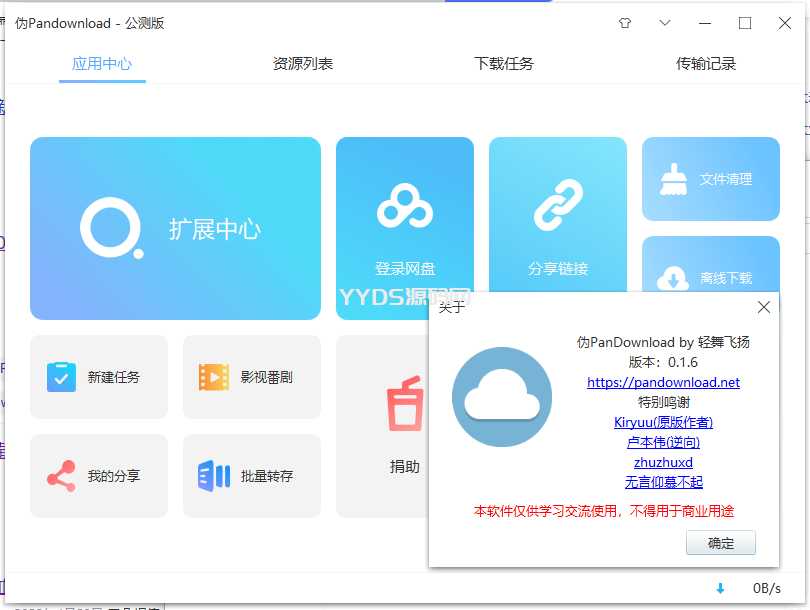
Task: Open the 影视番剧 film icon tile
Action: pos(251,377)
